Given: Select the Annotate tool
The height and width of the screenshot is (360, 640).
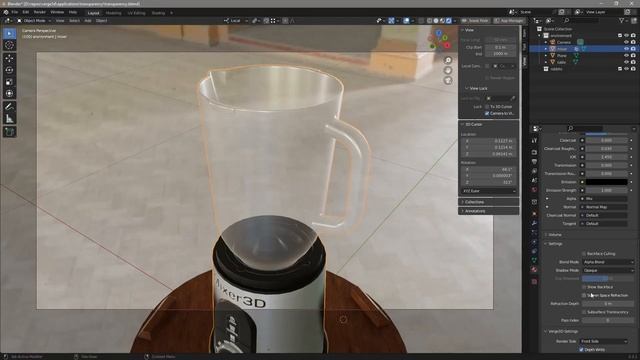Looking at the screenshot, I should [x=9, y=107].
